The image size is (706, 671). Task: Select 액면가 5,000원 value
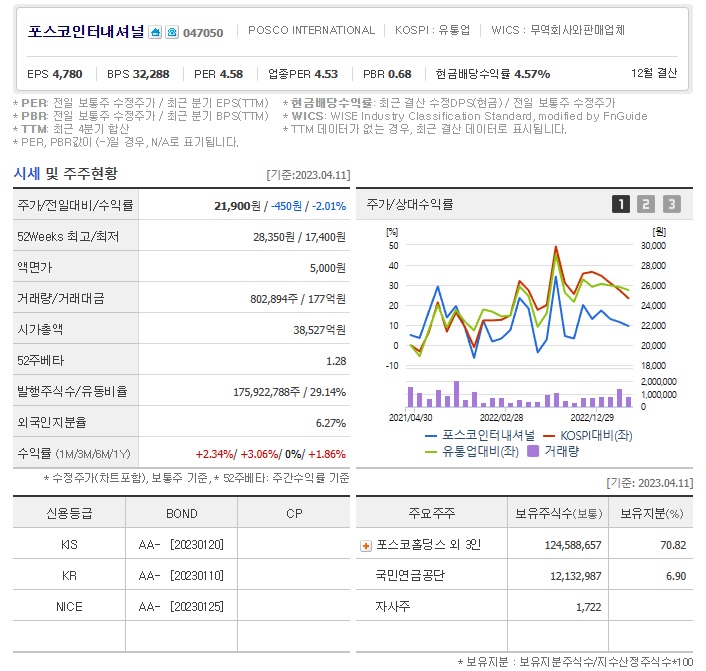(328, 268)
